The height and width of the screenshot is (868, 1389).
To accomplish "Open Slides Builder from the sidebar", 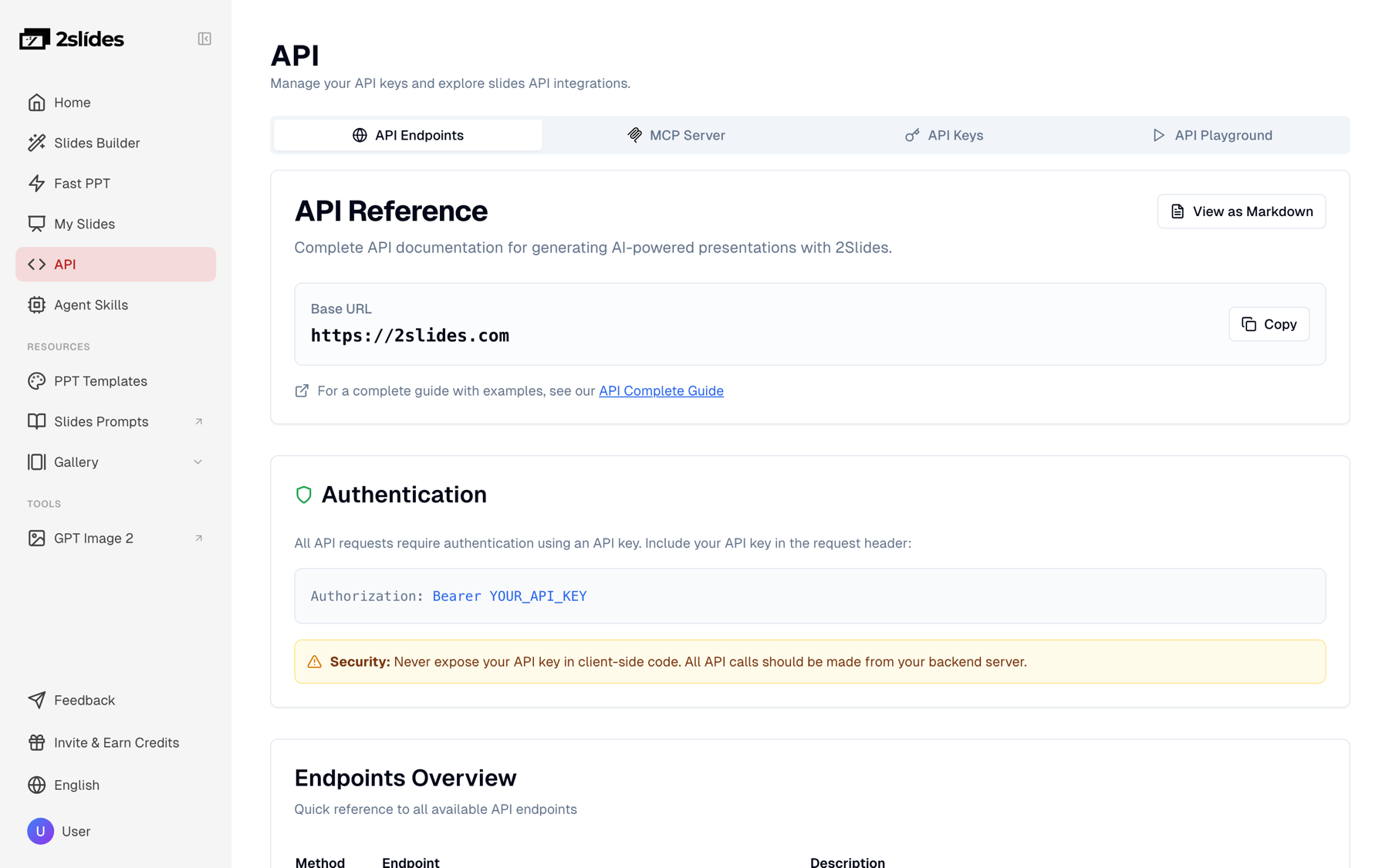I will point(116,143).
